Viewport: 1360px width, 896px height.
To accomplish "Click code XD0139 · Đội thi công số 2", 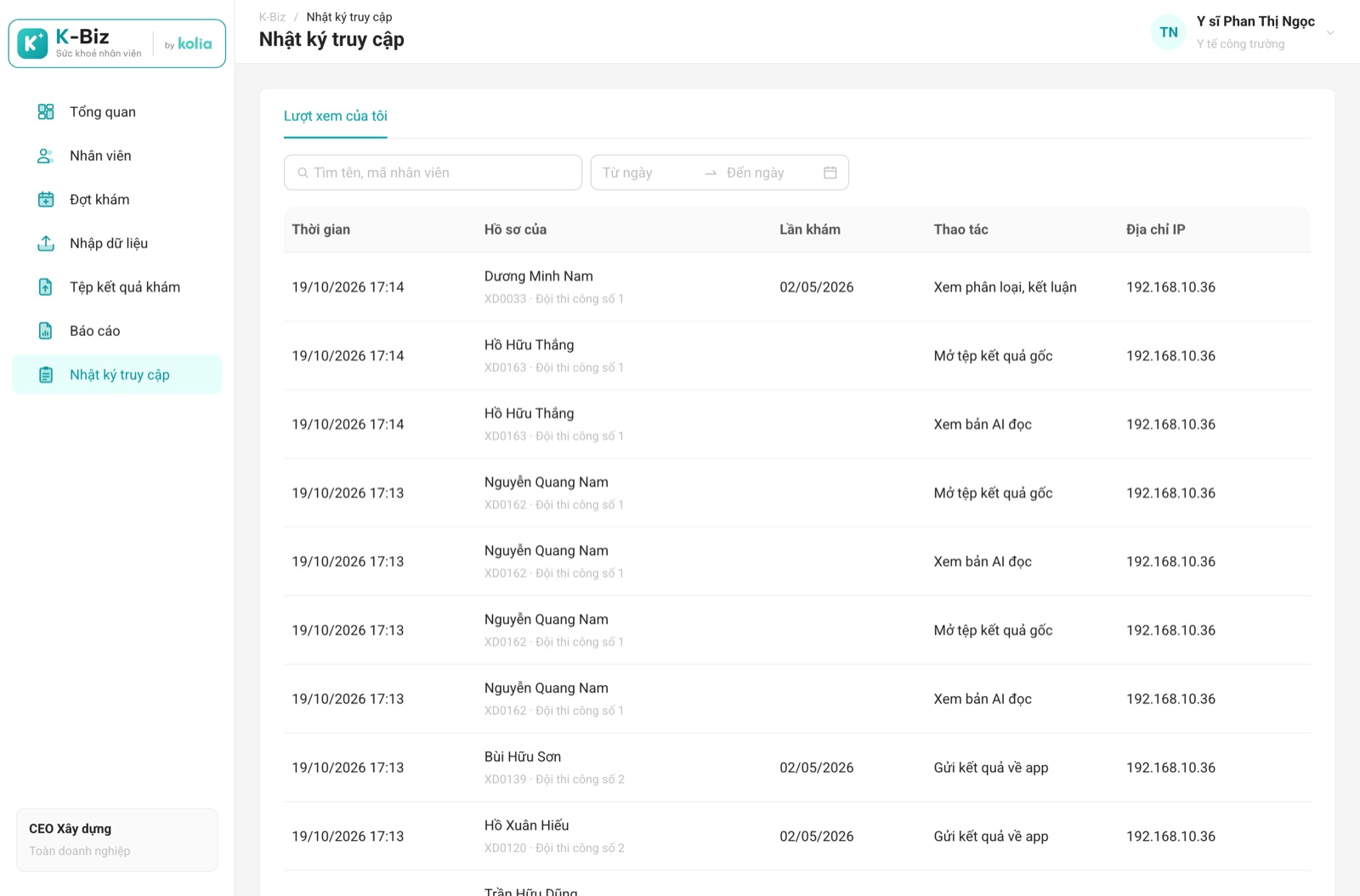I will (554, 780).
